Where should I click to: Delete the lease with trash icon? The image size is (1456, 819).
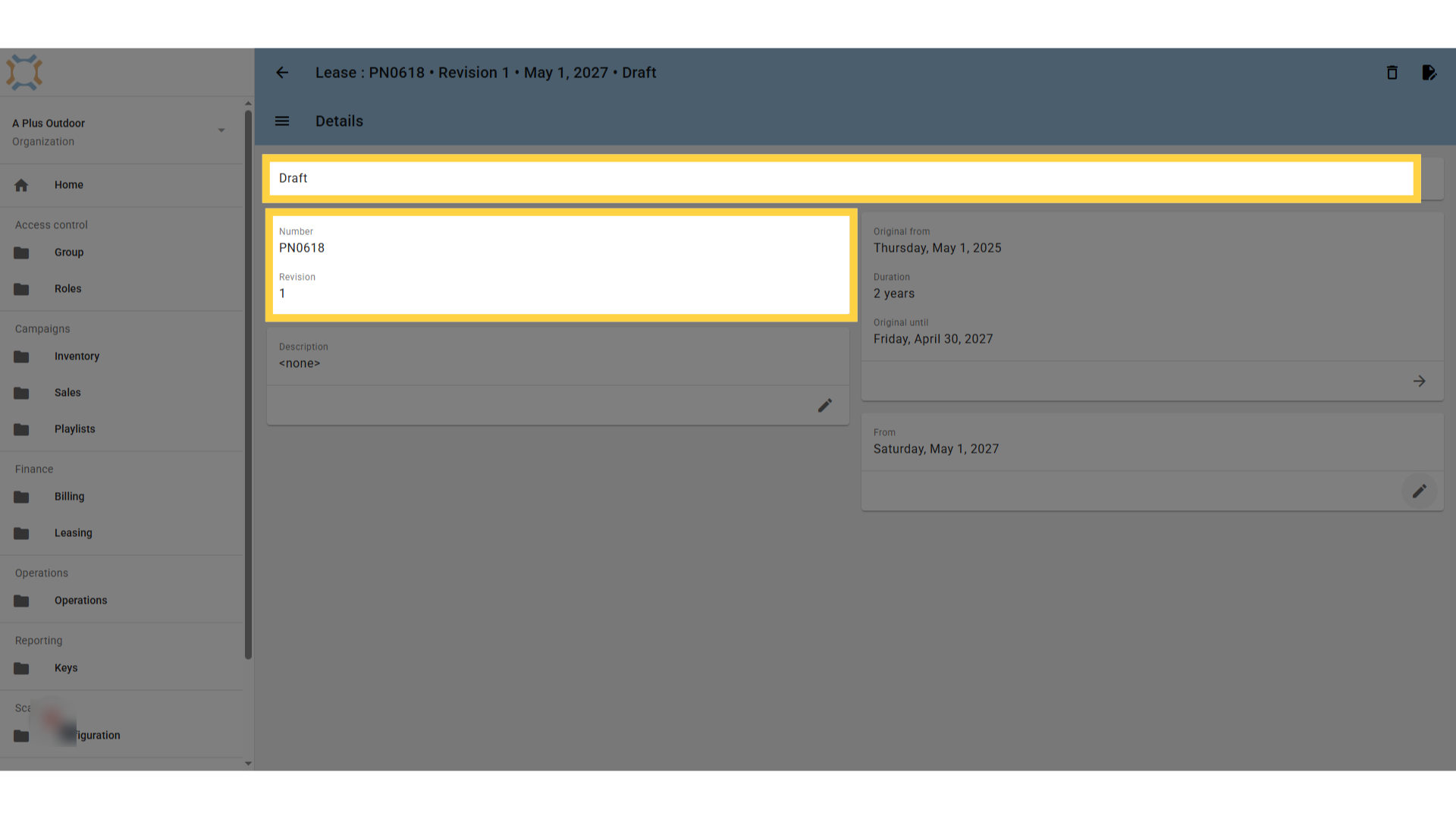click(1392, 73)
